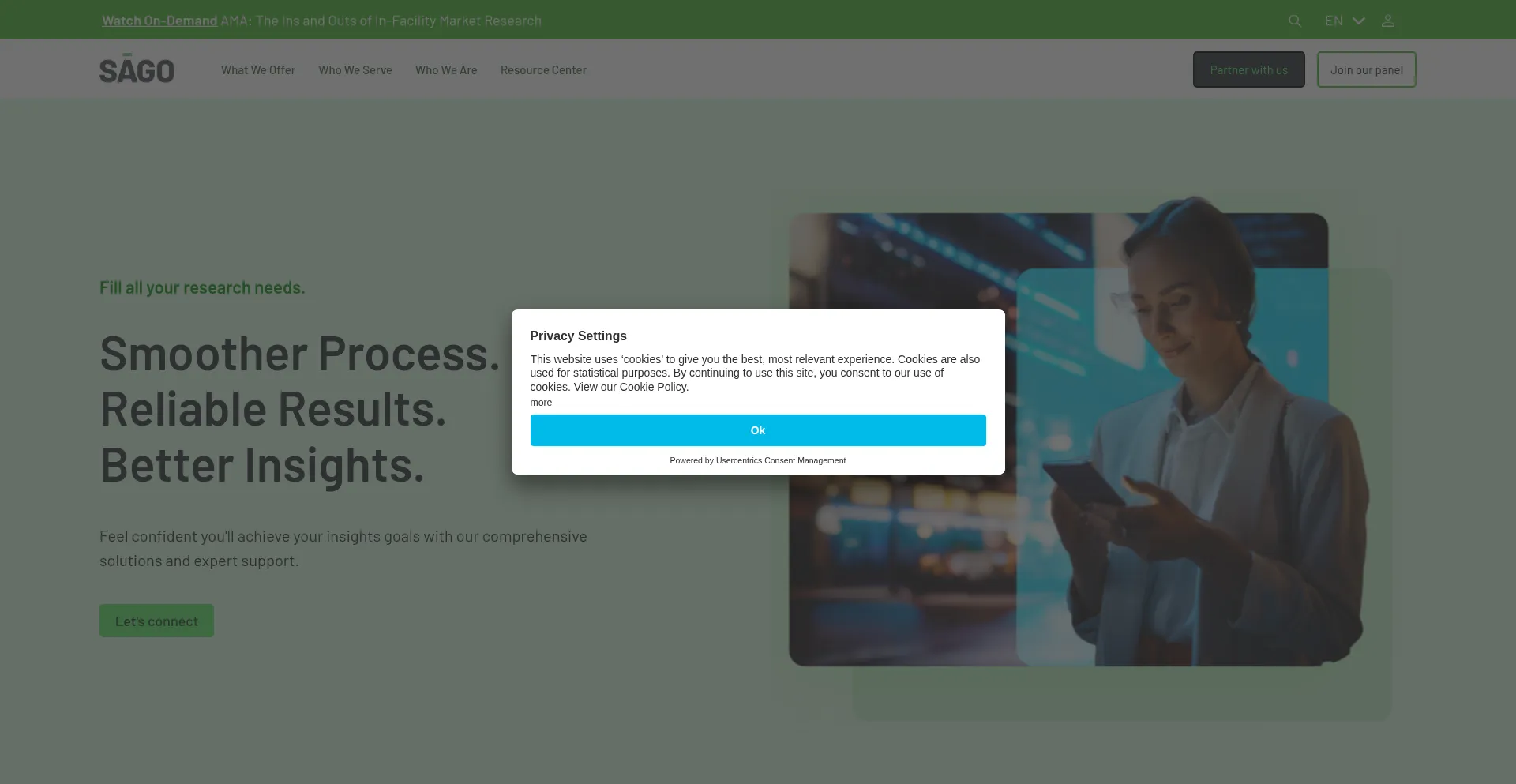Viewport: 1516px width, 784px height.
Task: Open the Cookie Policy link
Action: 652,387
